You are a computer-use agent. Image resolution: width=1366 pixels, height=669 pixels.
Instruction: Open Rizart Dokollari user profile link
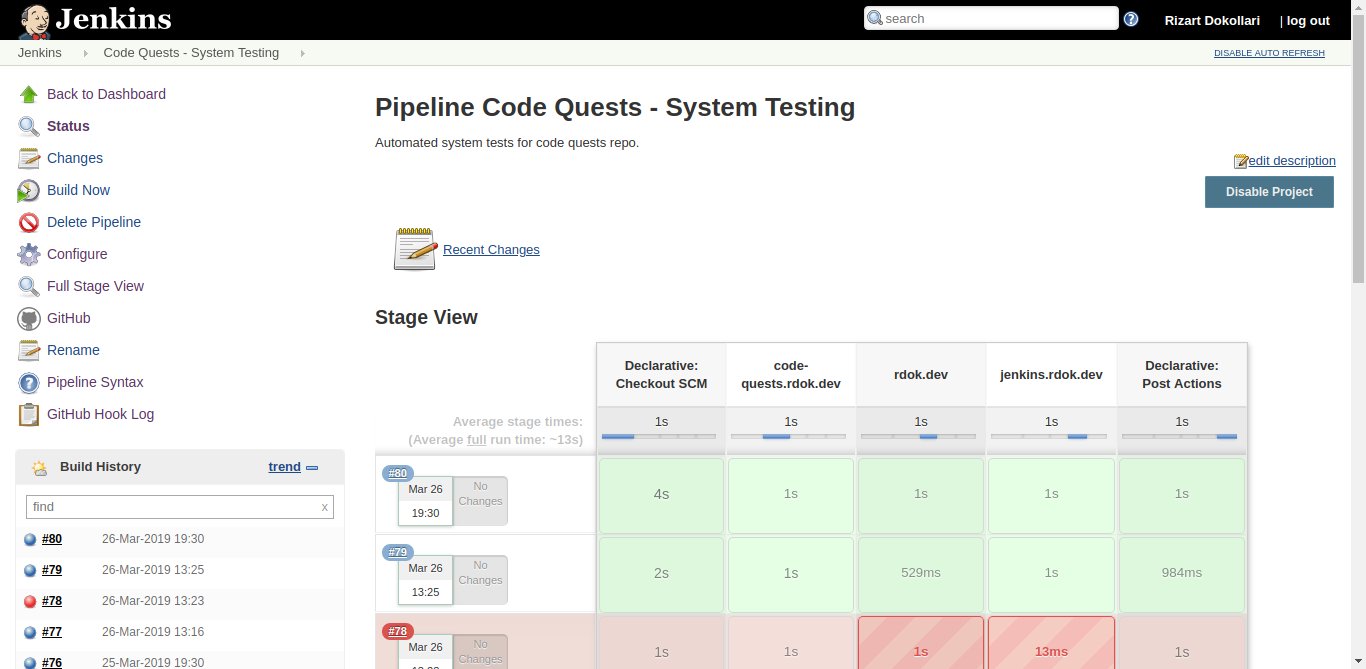click(1212, 20)
